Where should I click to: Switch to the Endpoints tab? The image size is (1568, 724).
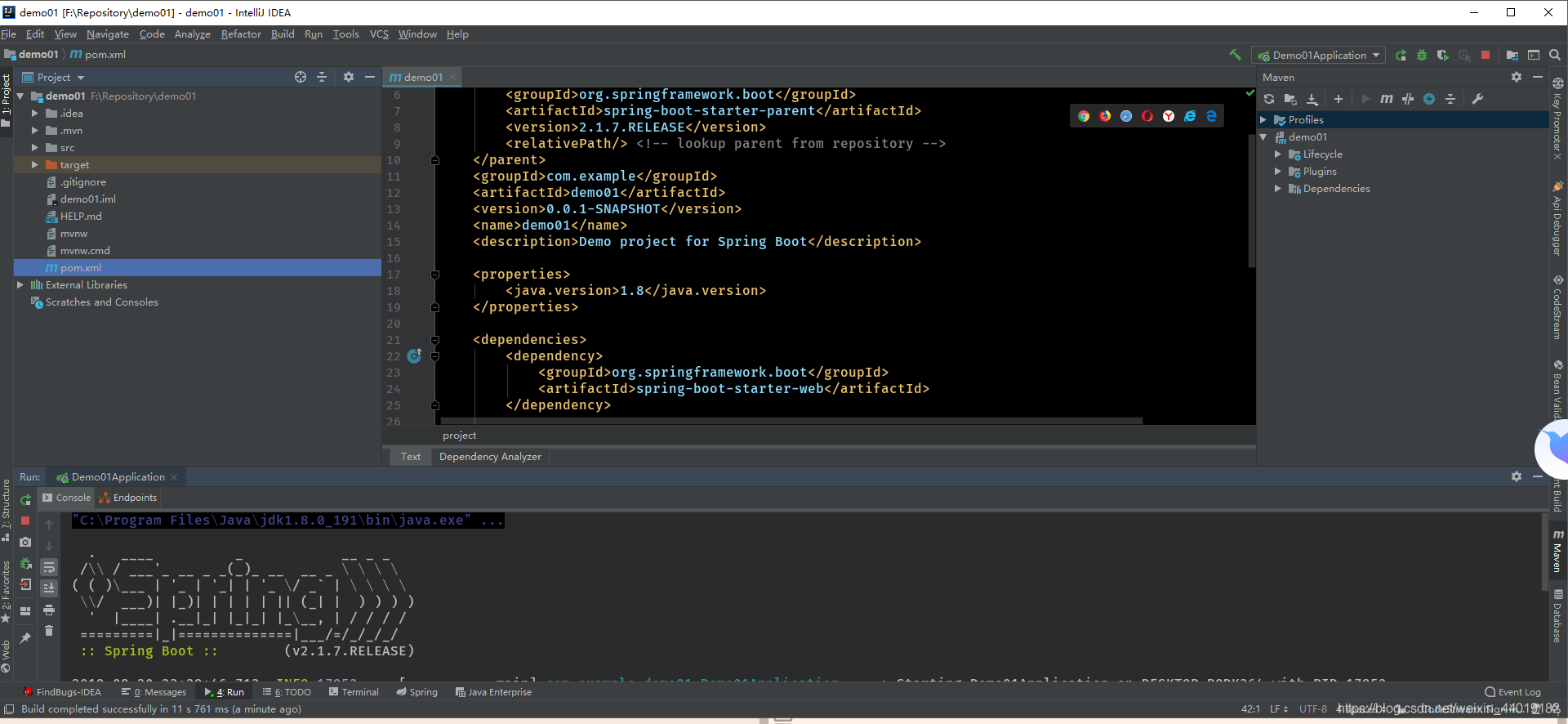[x=128, y=498]
